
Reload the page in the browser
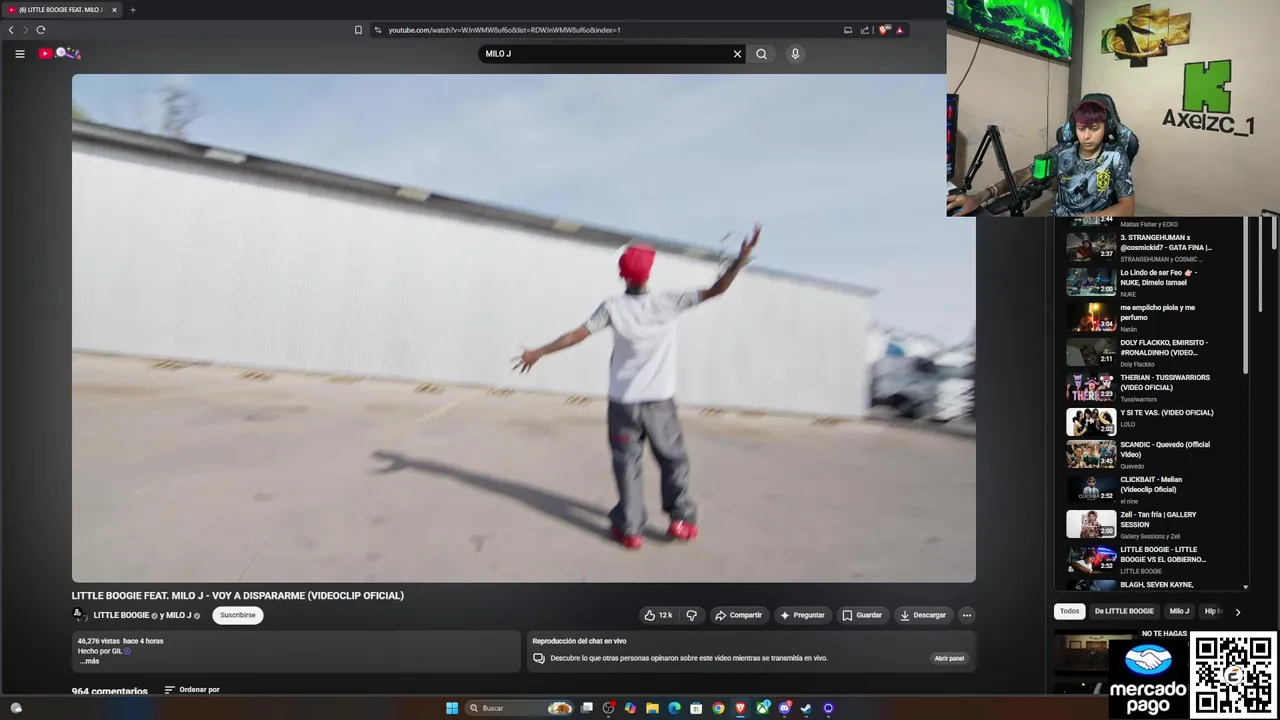(x=41, y=30)
